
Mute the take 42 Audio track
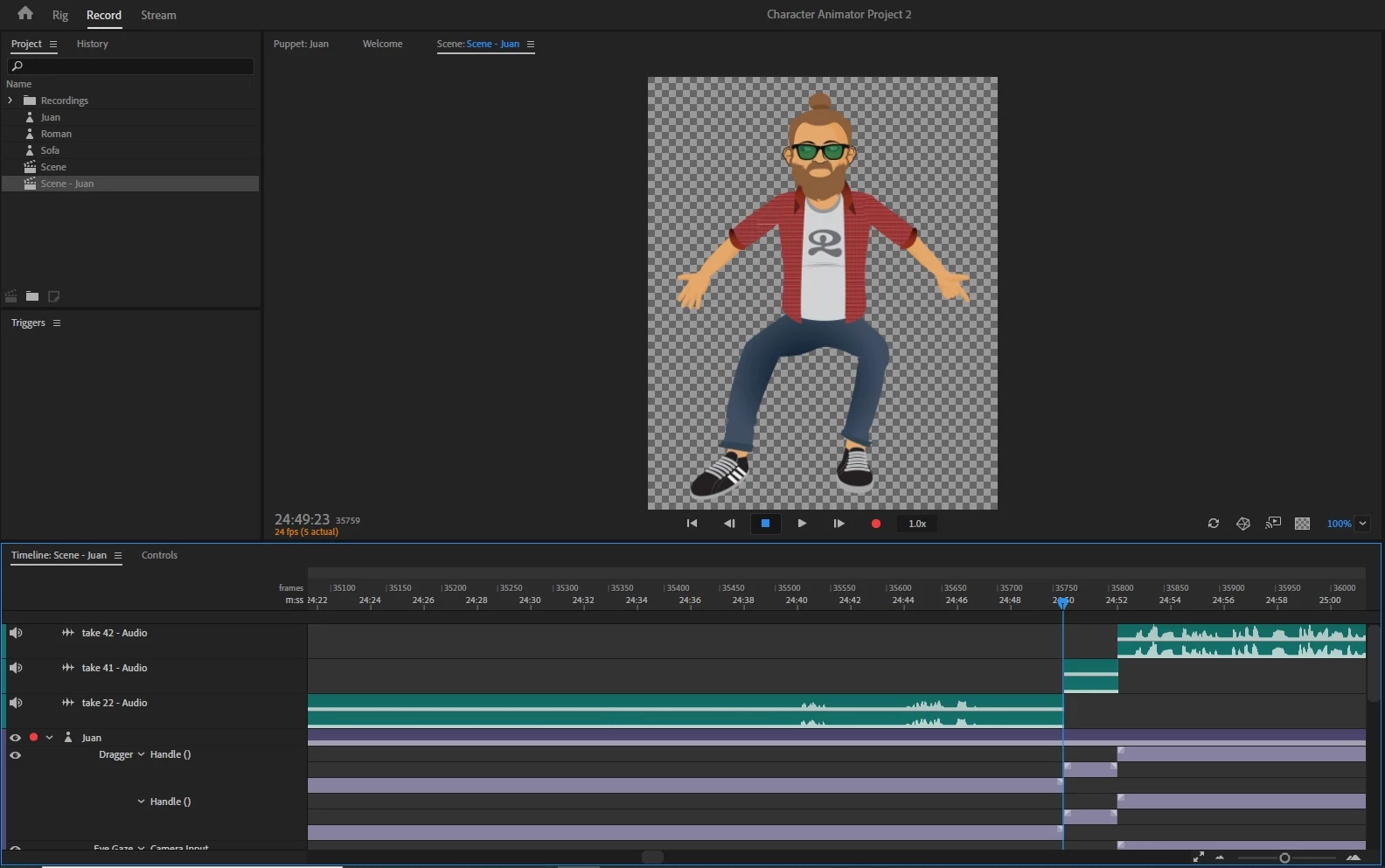16,633
